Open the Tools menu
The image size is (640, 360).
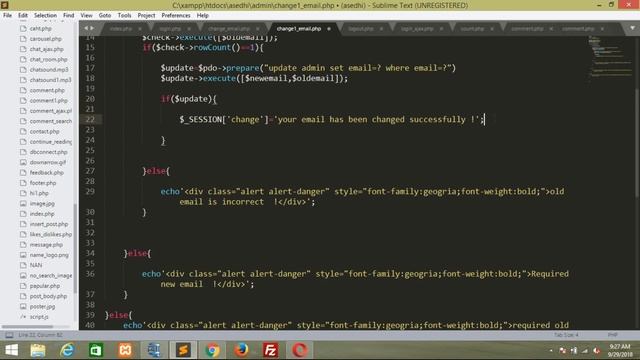click(x=124, y=15)
